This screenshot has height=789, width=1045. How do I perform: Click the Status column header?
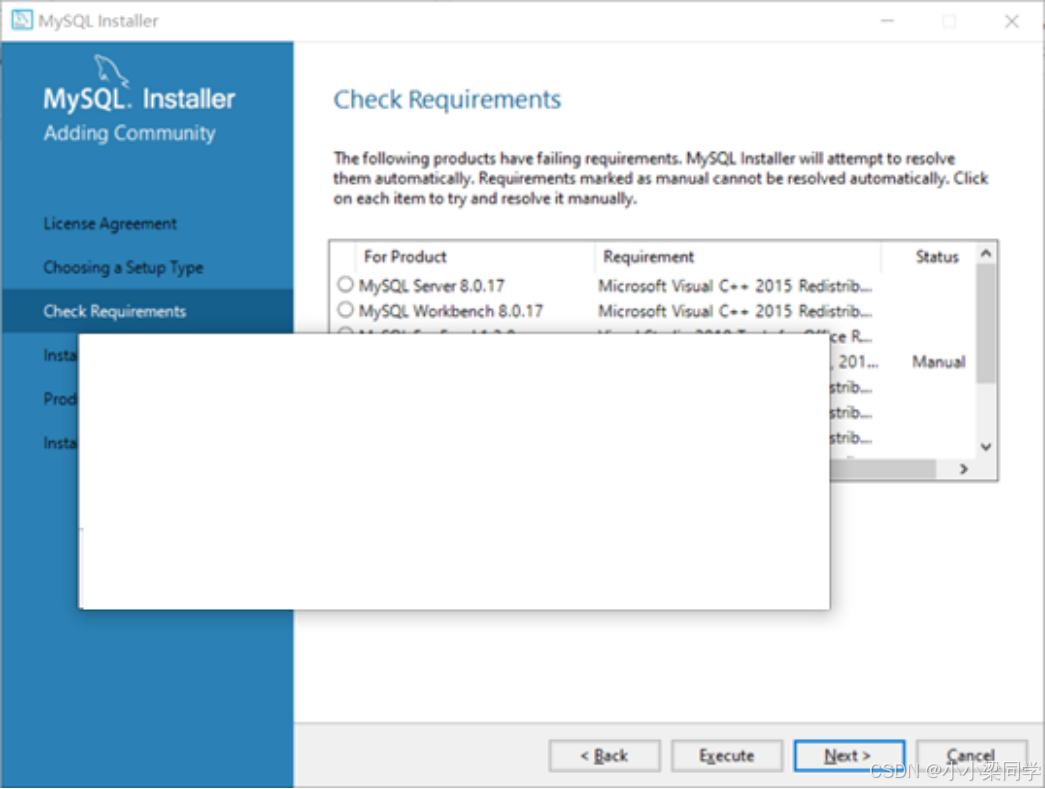[936, 257]
